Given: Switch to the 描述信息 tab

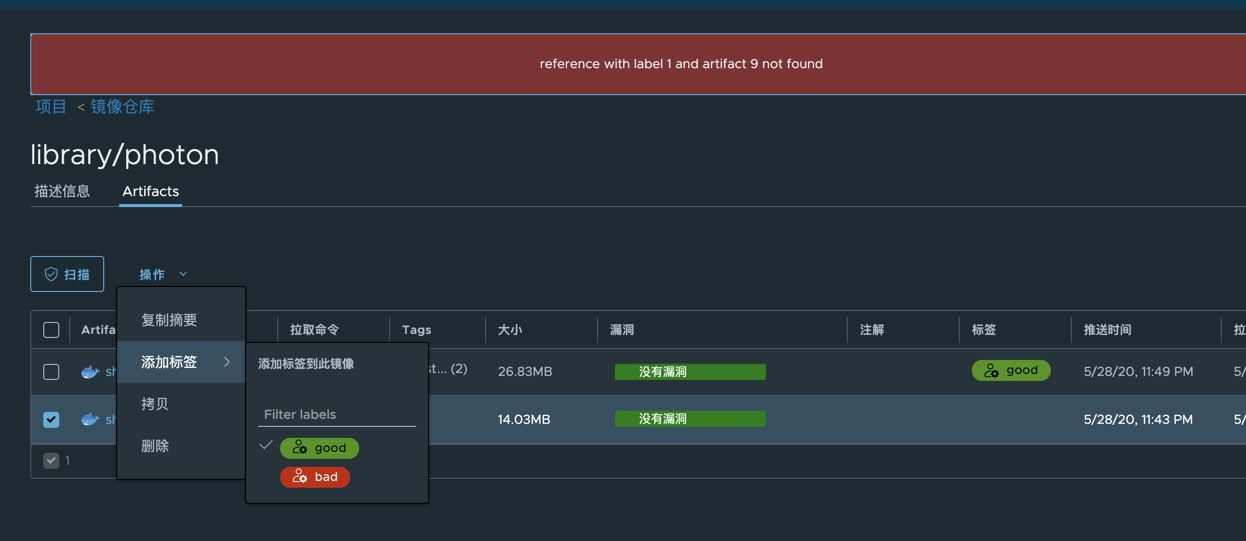Looking at the screenshot, I should 62,191.
